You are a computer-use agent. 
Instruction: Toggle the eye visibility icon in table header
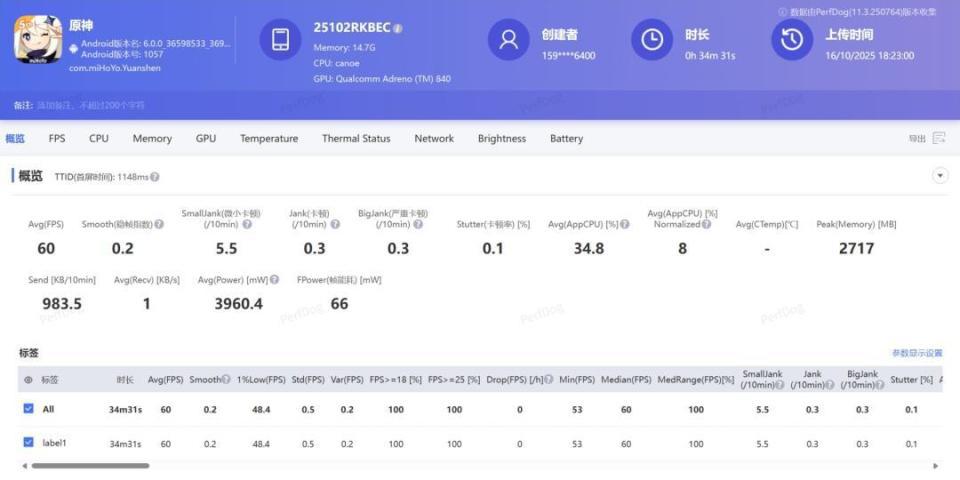[28, 380]
